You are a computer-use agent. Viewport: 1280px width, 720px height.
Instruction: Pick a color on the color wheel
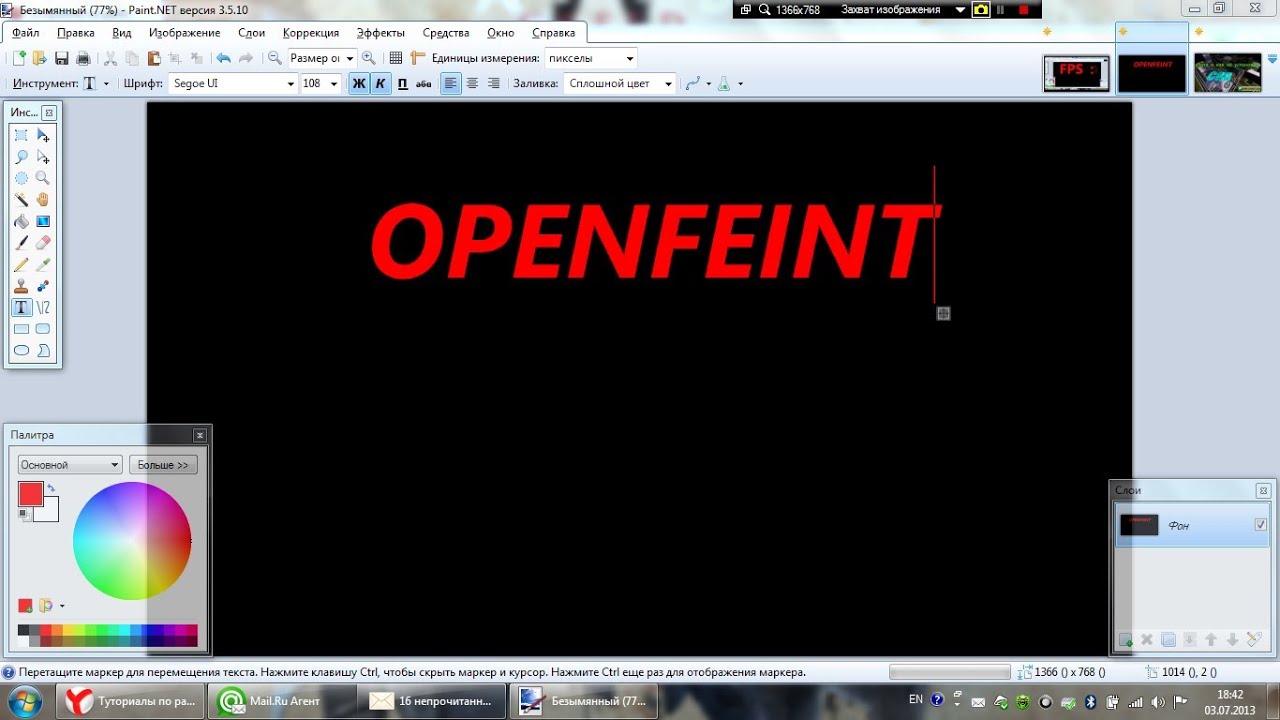click(132, 541)
